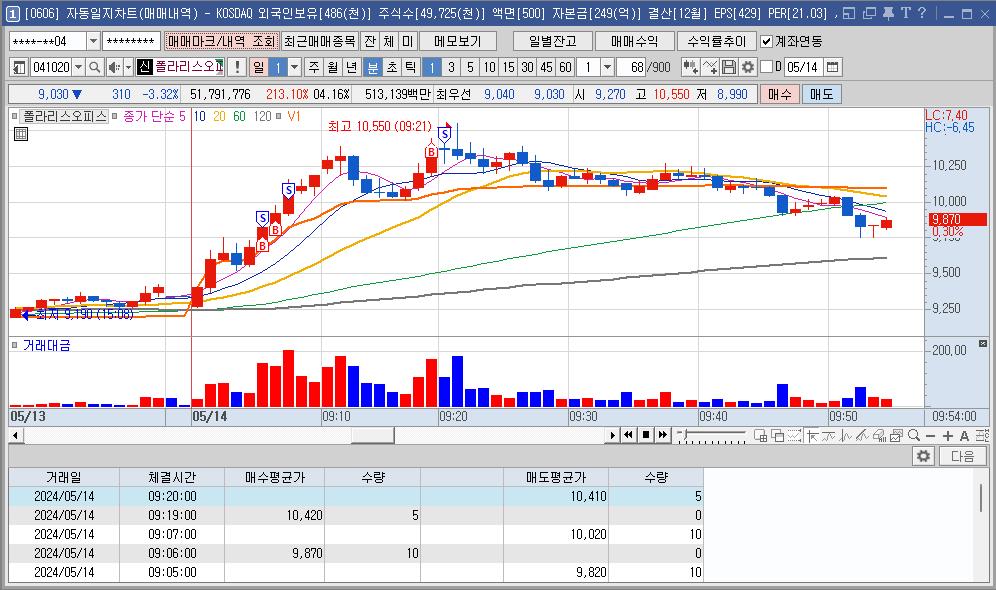Select the 15 minute interval
The height and width of the screenshot is (590, 996).
508,67
